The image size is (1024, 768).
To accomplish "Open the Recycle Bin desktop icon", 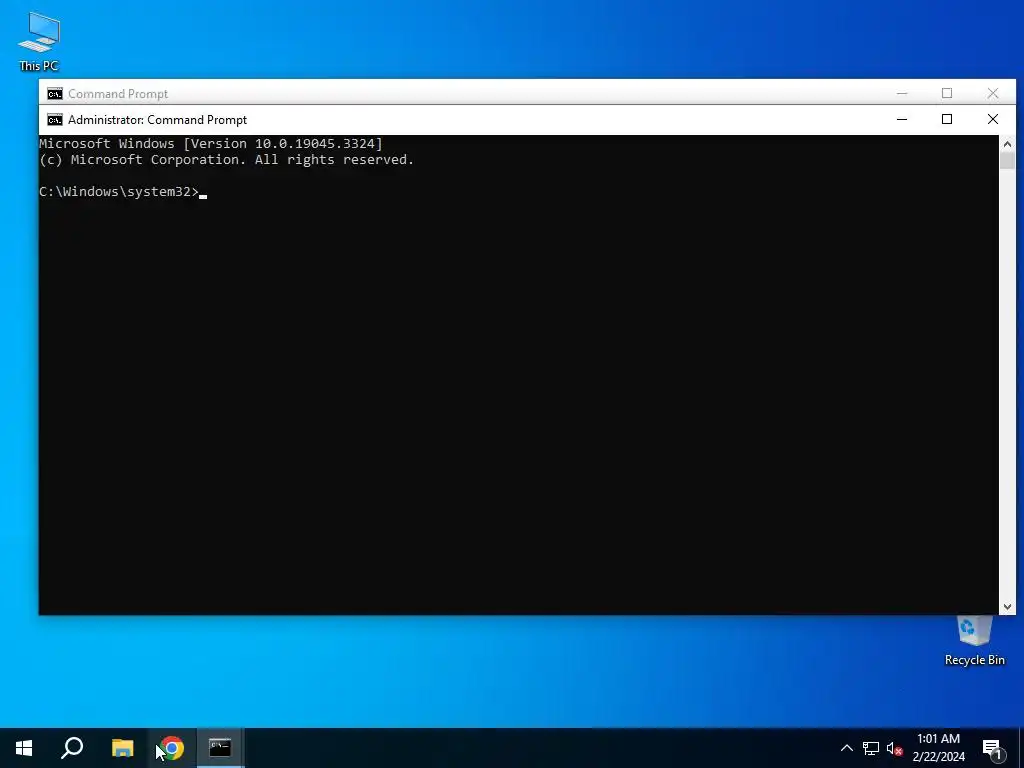I will point(974,642).
